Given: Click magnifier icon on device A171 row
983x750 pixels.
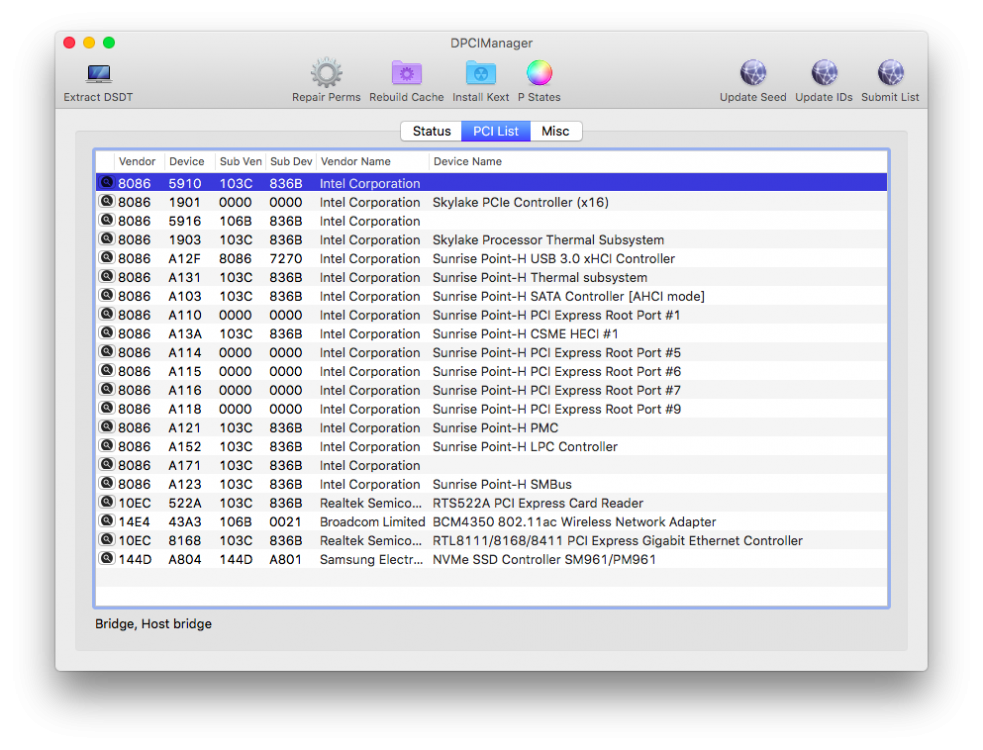Looking at the screenshot, I should click(x=107, y=465).
